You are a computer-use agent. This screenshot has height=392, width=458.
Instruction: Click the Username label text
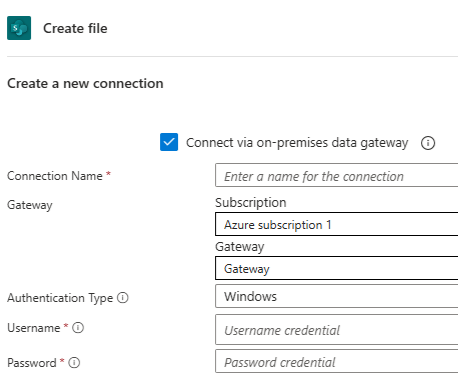coord(34,328)
